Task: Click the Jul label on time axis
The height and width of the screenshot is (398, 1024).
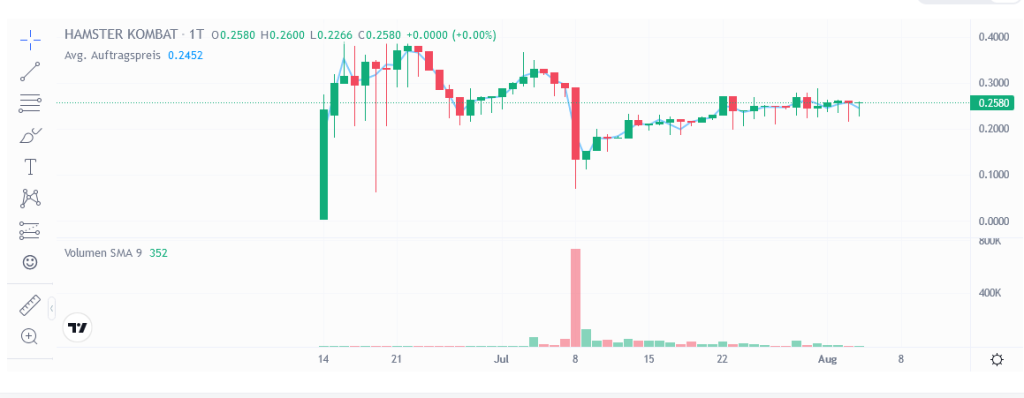Action: pyautogui.click(x=502, y=359)
